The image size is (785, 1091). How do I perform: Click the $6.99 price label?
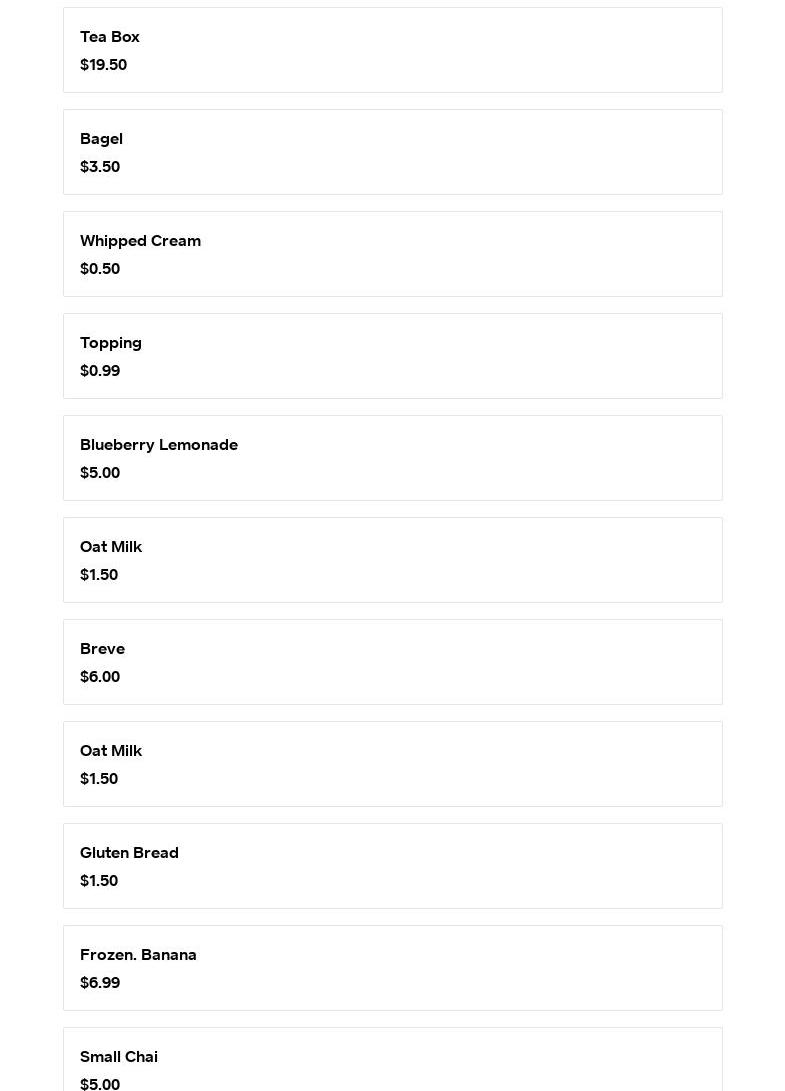click(100, 983)
